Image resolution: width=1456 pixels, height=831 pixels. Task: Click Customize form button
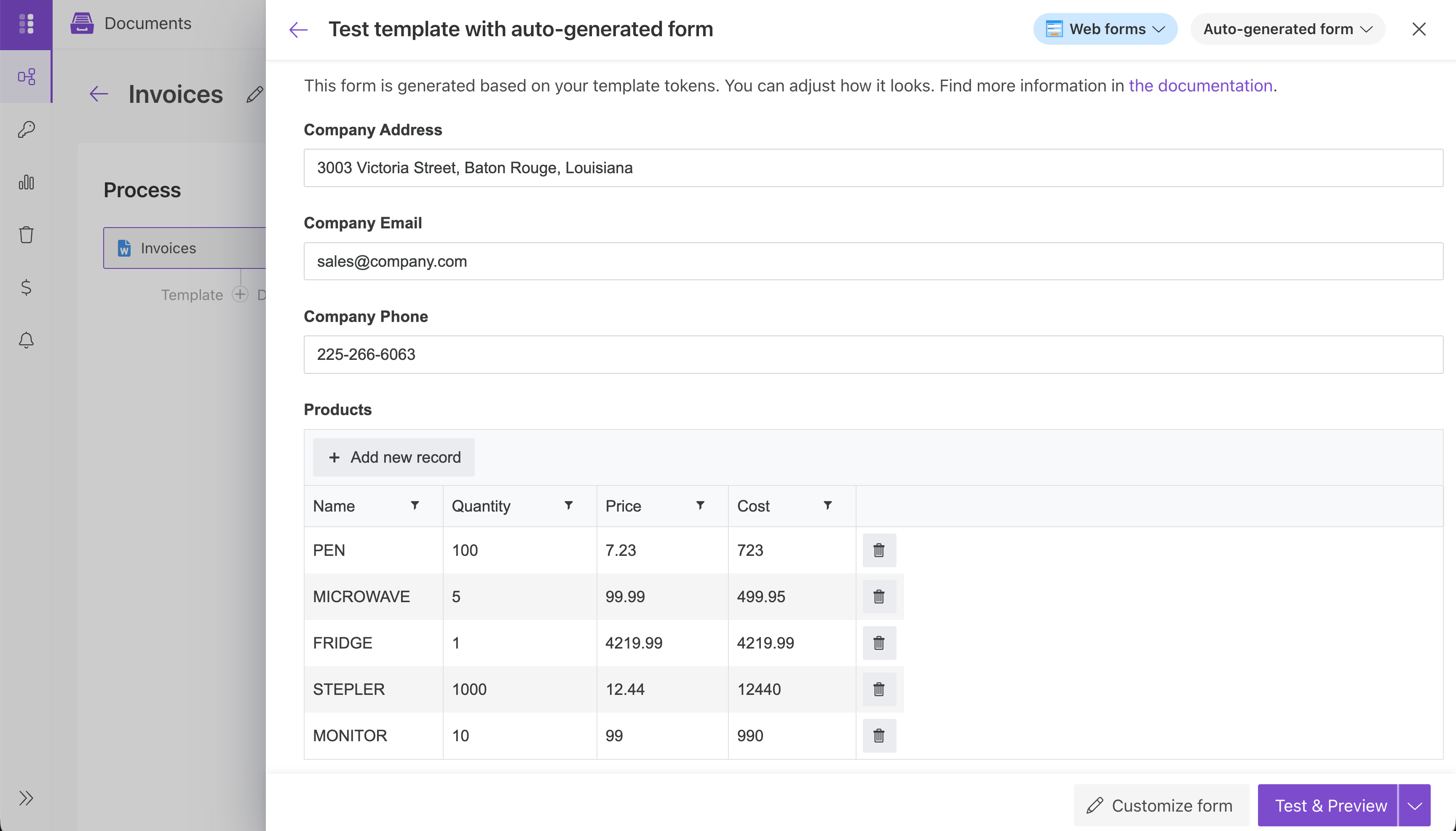pos(1161,805)
